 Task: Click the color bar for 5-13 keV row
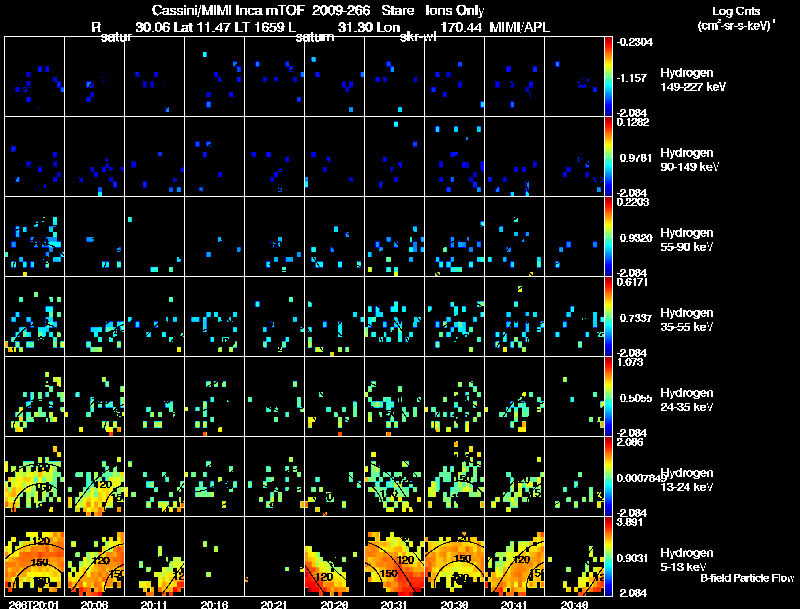click(x=608, y=557)
